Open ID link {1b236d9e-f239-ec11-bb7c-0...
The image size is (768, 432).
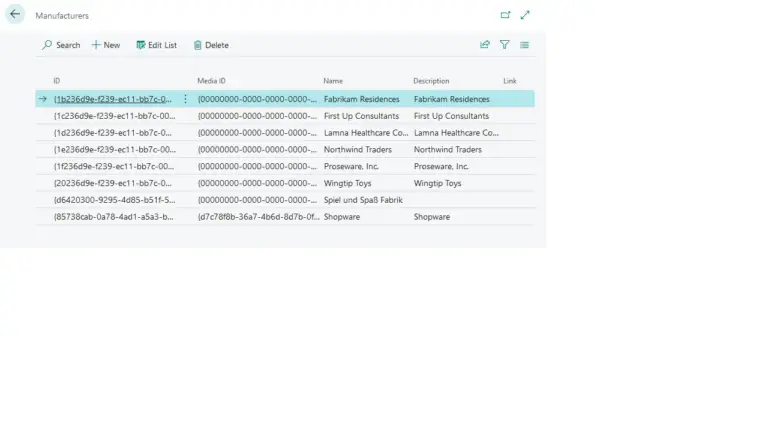[x=113, y=99]
